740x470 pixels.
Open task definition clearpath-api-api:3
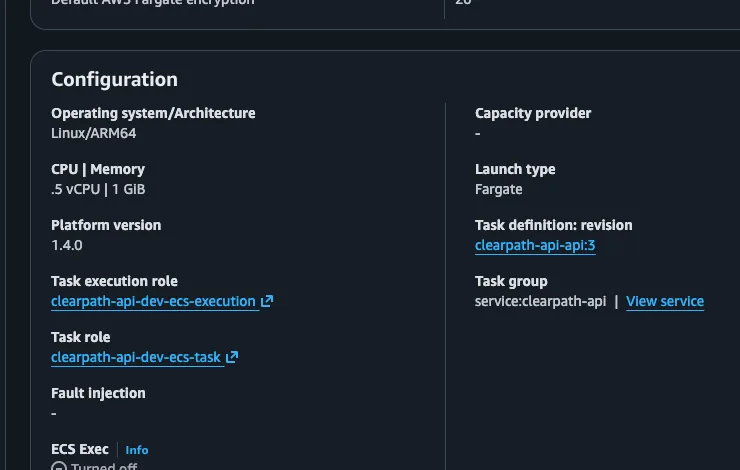click(x=535, y=245)
